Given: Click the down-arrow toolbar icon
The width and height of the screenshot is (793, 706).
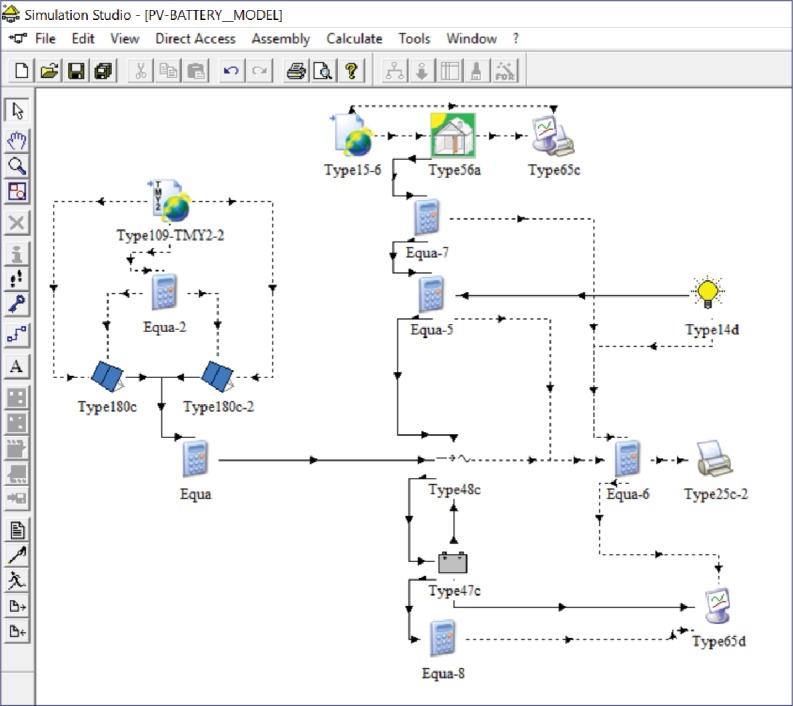Looking at the screenshot, I should pos(422,71).
